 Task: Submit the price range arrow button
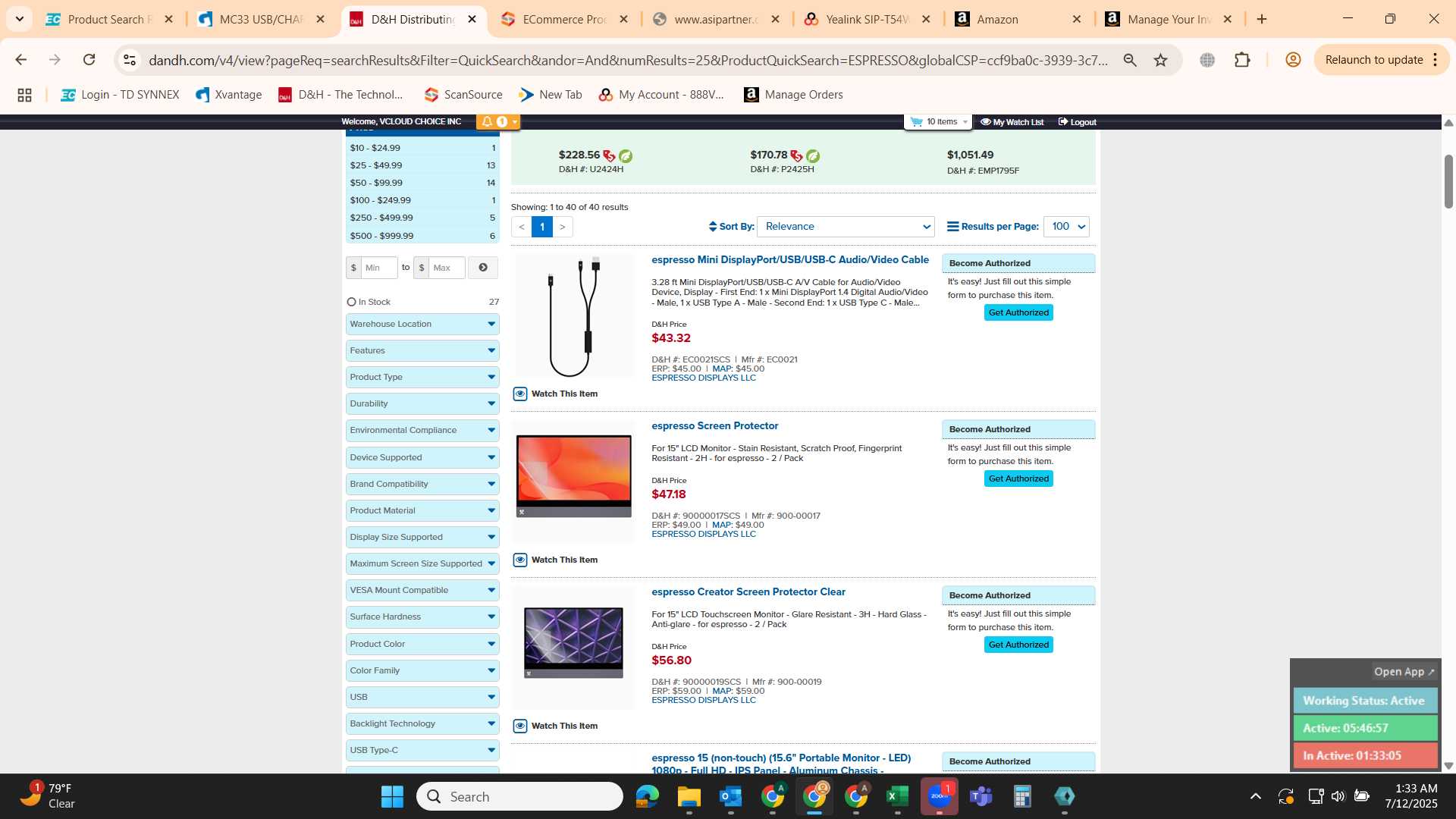coord(483,268)
